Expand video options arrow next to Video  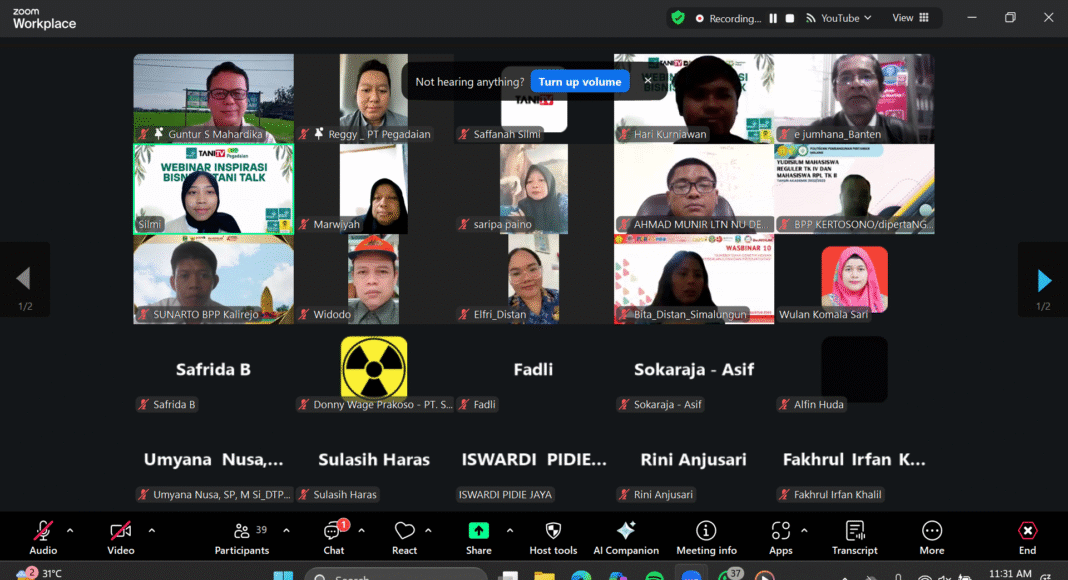(x=151, y=530)
